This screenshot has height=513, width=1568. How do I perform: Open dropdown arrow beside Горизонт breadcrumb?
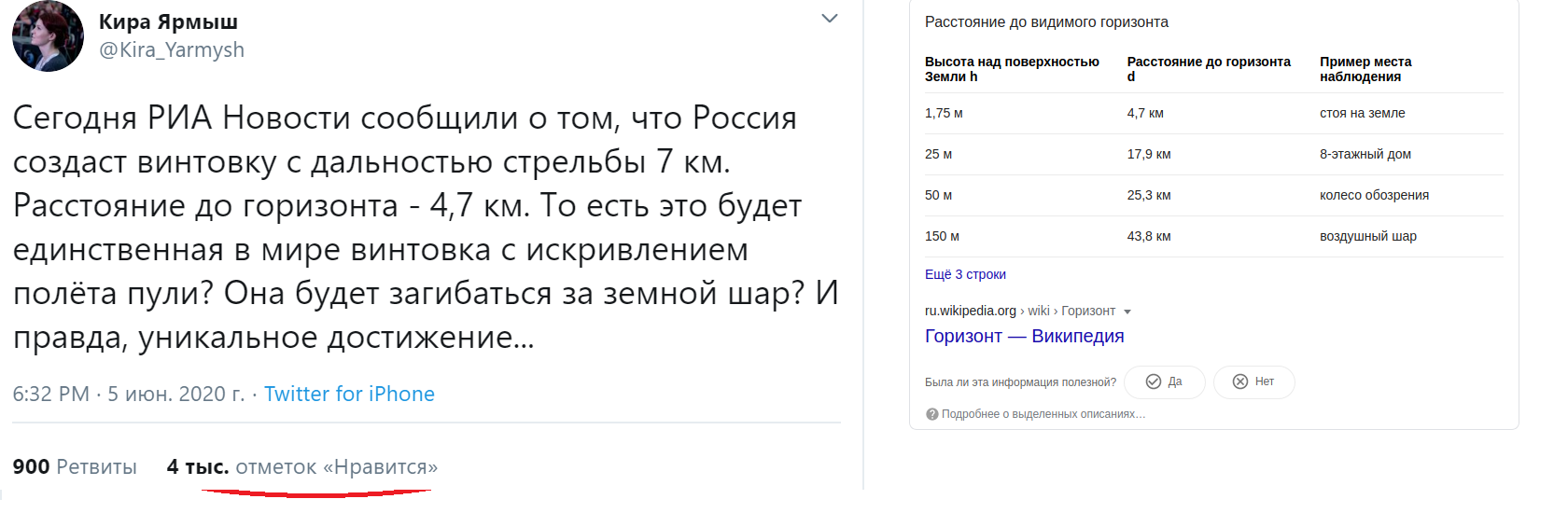click(1127, 312)
